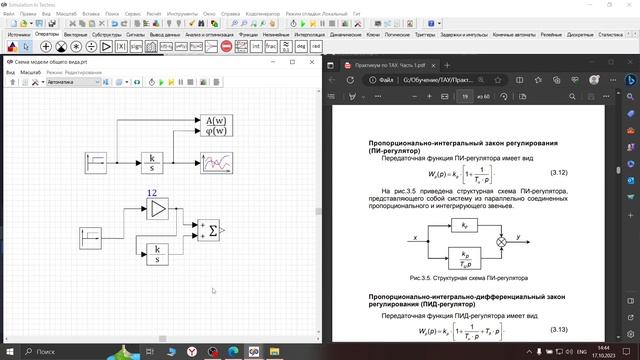The width and height of the screenshot is (640, 360).
Task: Open the Вставка menu
Action: (x=91, y=13)
